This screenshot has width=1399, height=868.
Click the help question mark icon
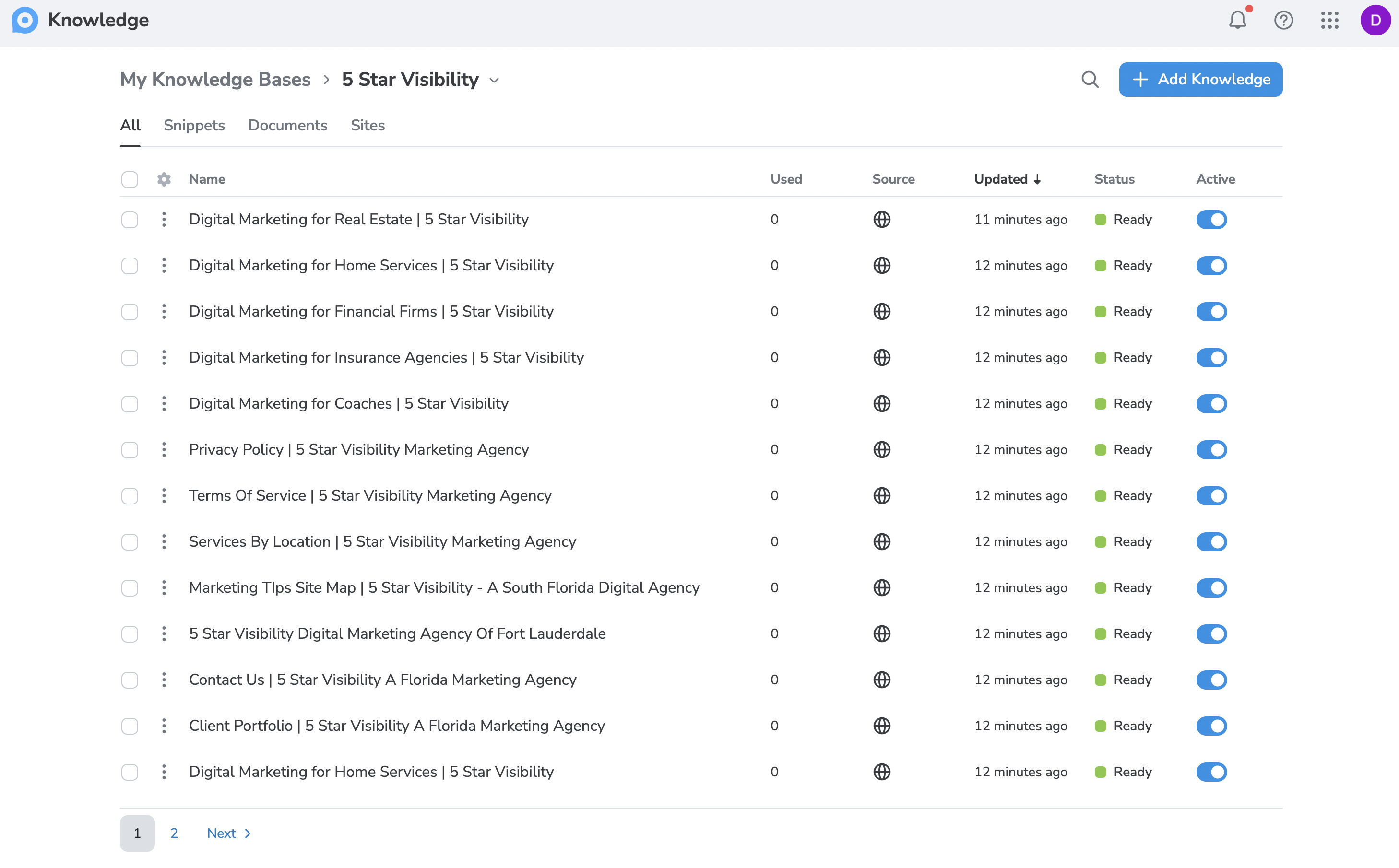(x=1283, y=21)
